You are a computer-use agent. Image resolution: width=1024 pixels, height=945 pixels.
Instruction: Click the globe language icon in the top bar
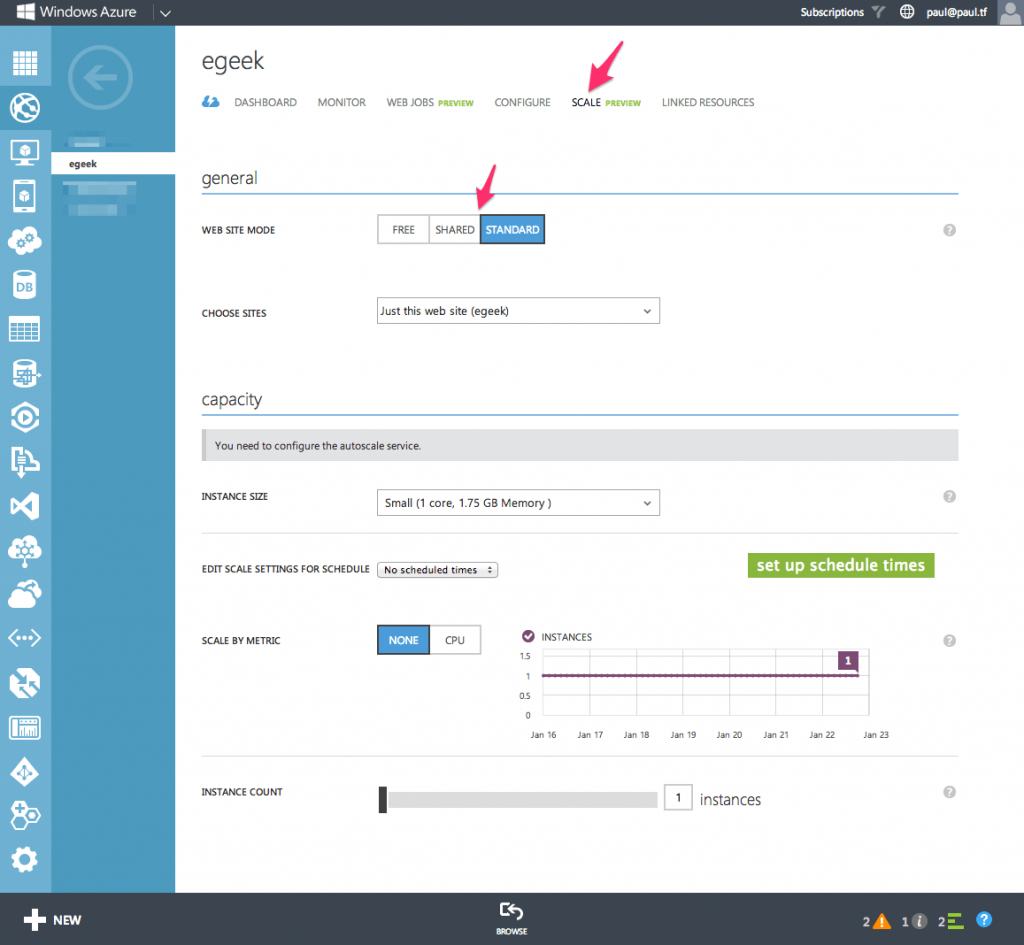(x=907, y=12)
